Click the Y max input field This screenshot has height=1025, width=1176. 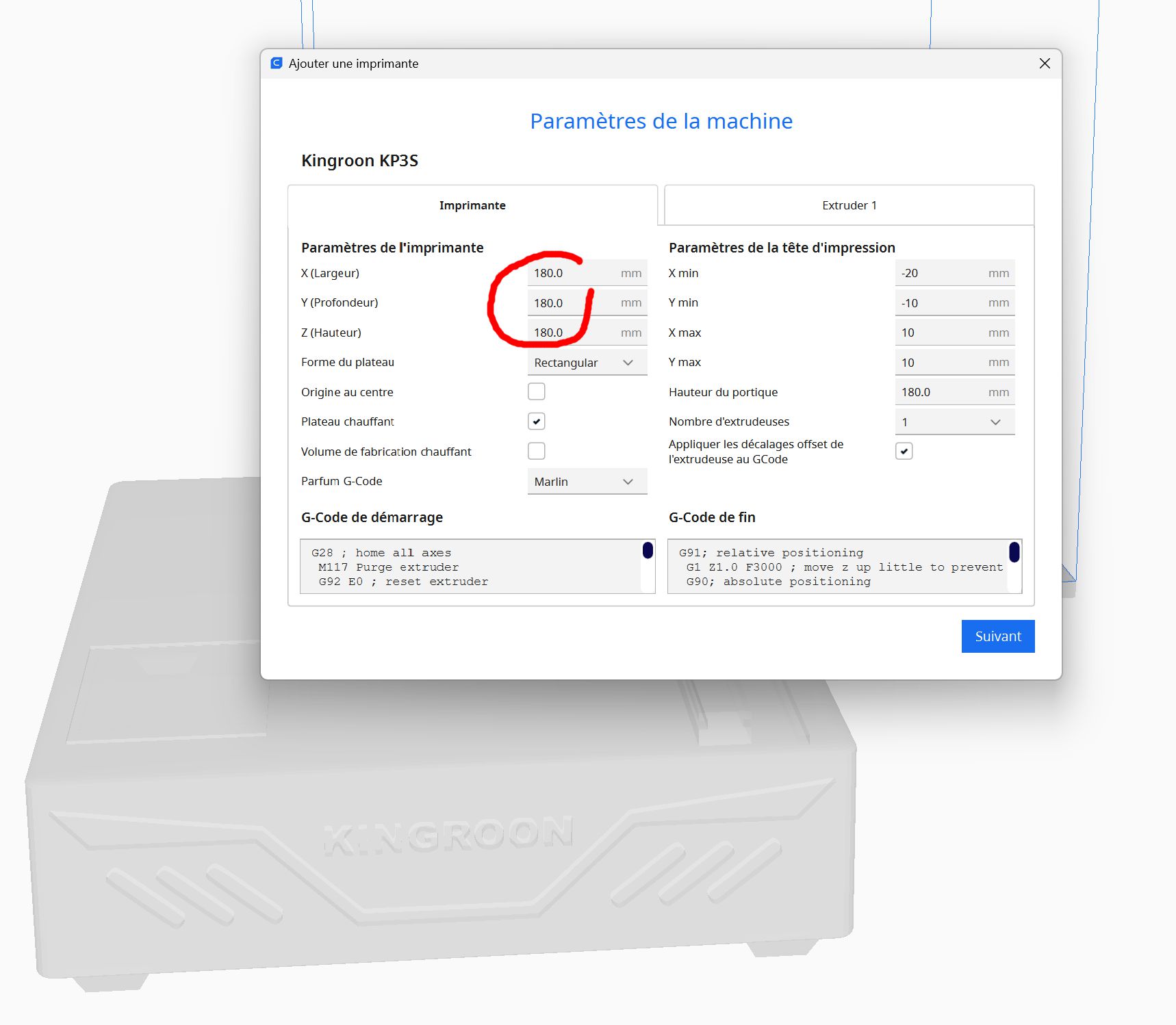click(955, 363)
